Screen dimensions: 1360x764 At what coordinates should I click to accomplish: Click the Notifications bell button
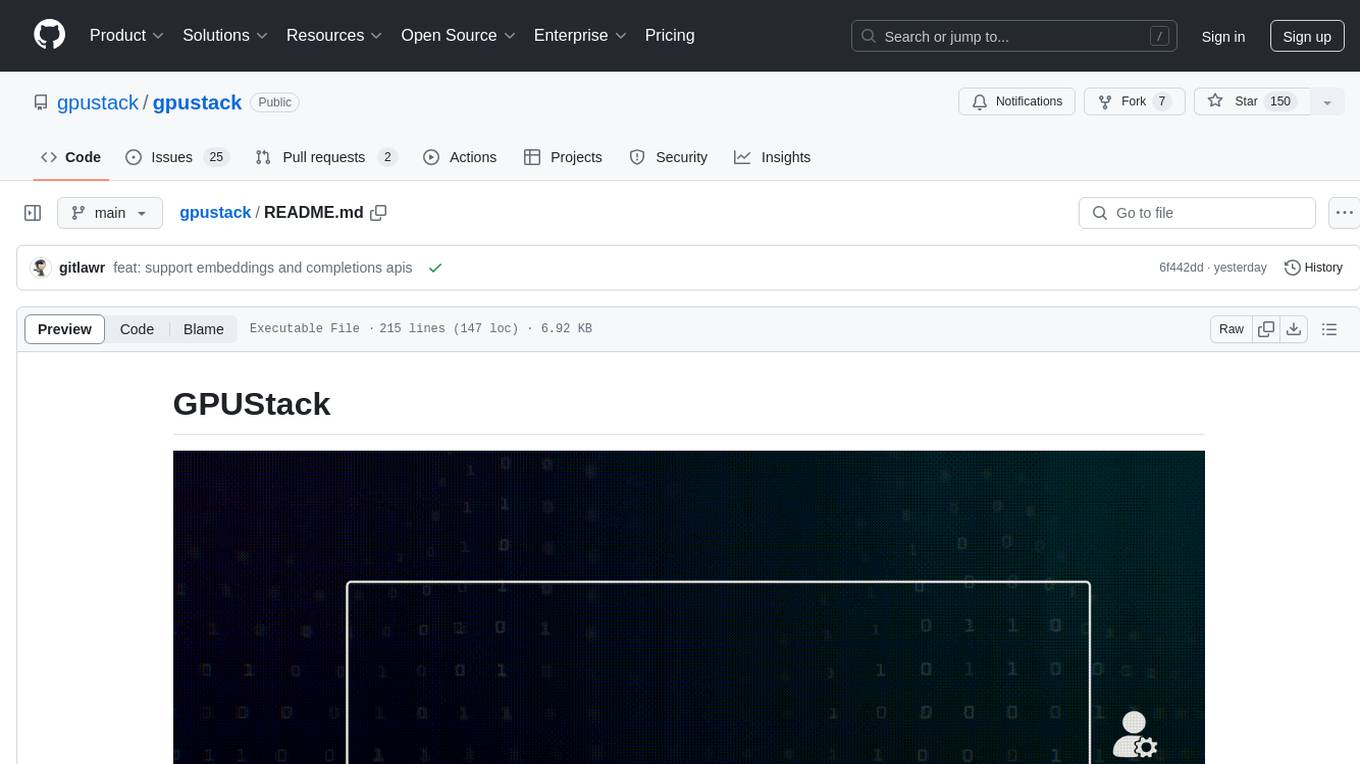coord(1017,101)
